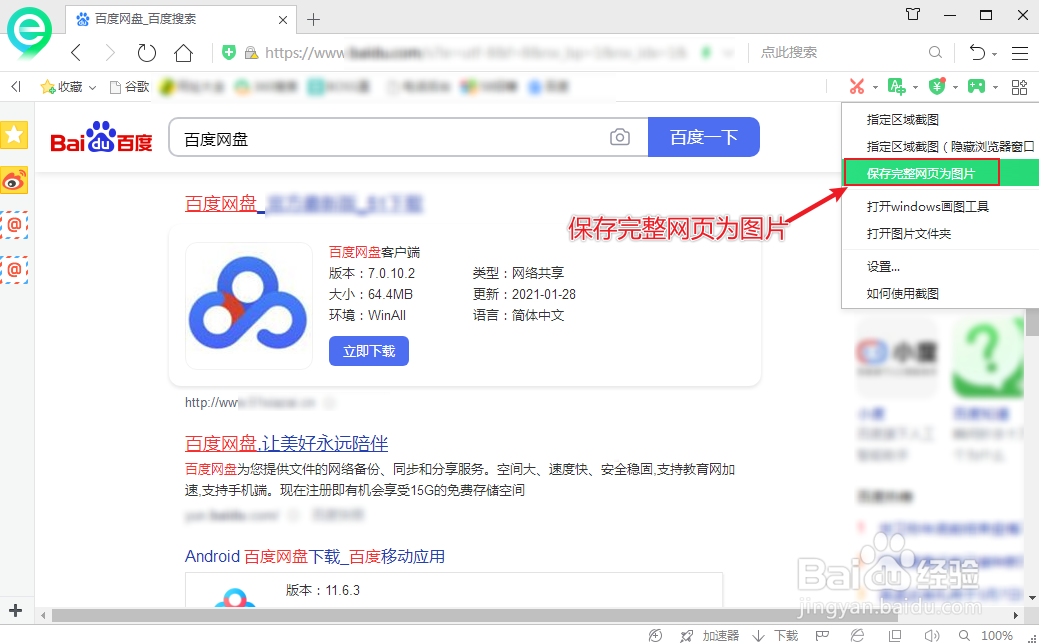Go back with the browser back arrow
Viewport: 1039px width, 643px height.
76,52
